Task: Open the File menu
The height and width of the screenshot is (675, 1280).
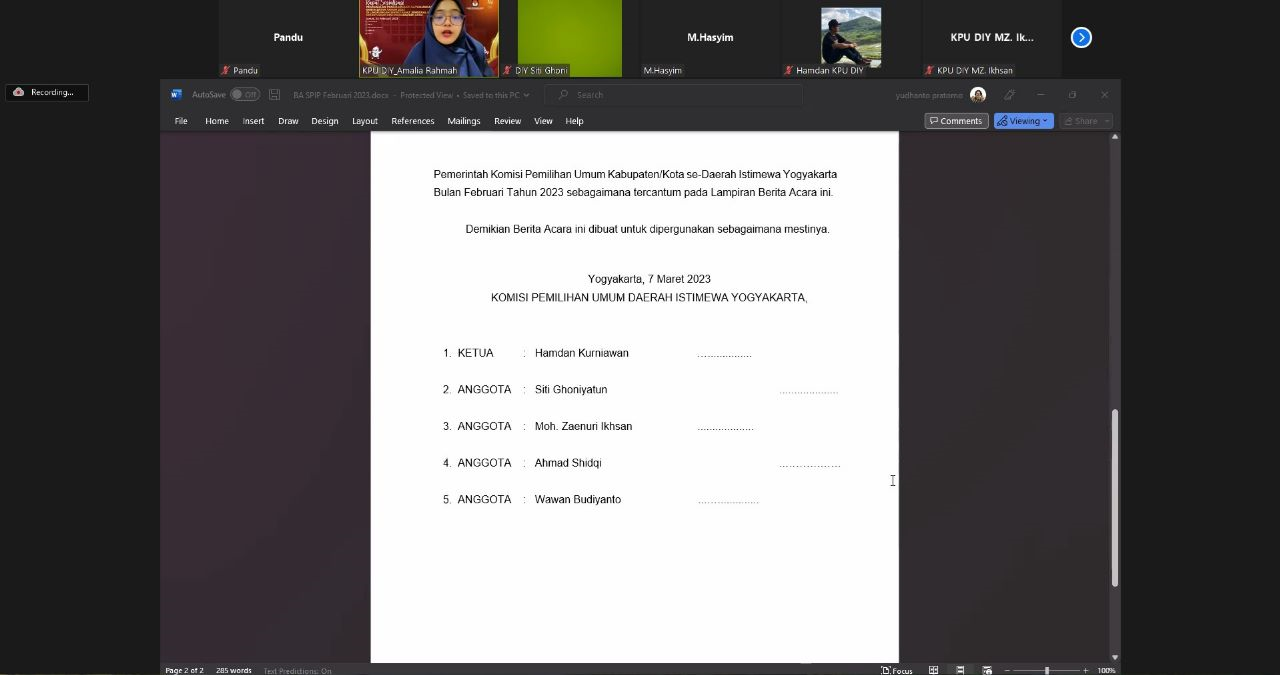Action: coord(181,121)
